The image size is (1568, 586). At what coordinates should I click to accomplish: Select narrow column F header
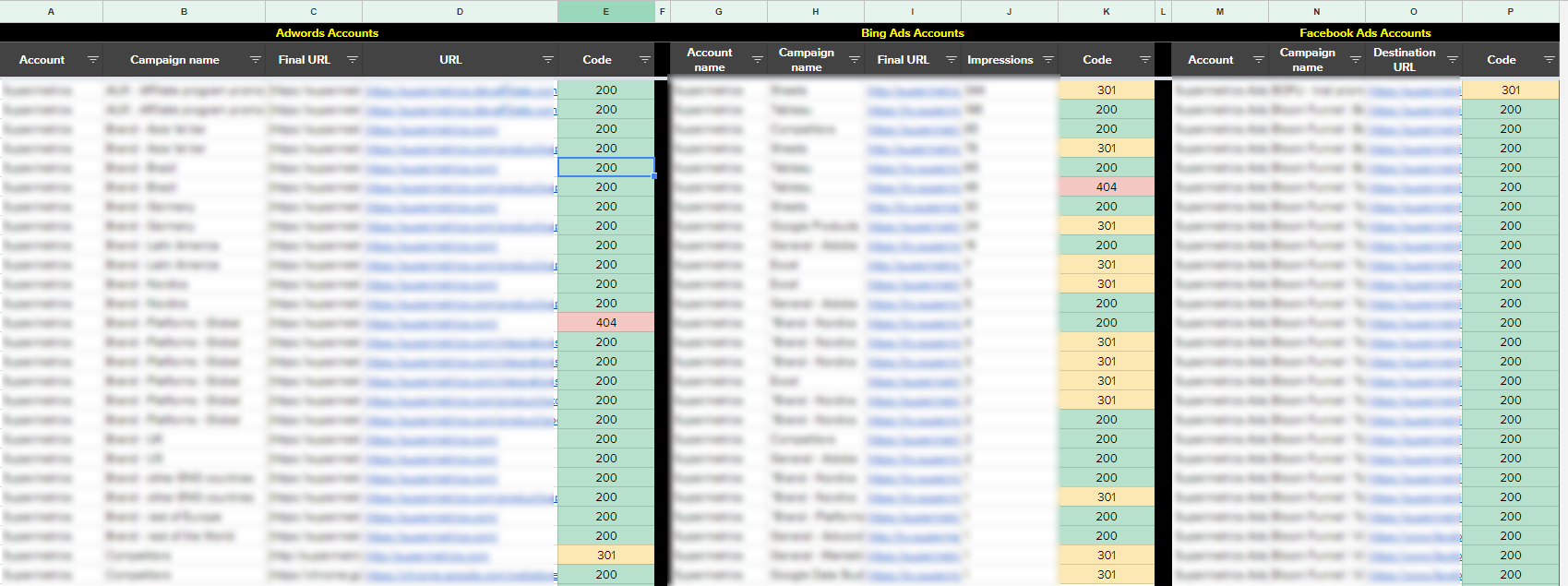click(x=663, y=12)
